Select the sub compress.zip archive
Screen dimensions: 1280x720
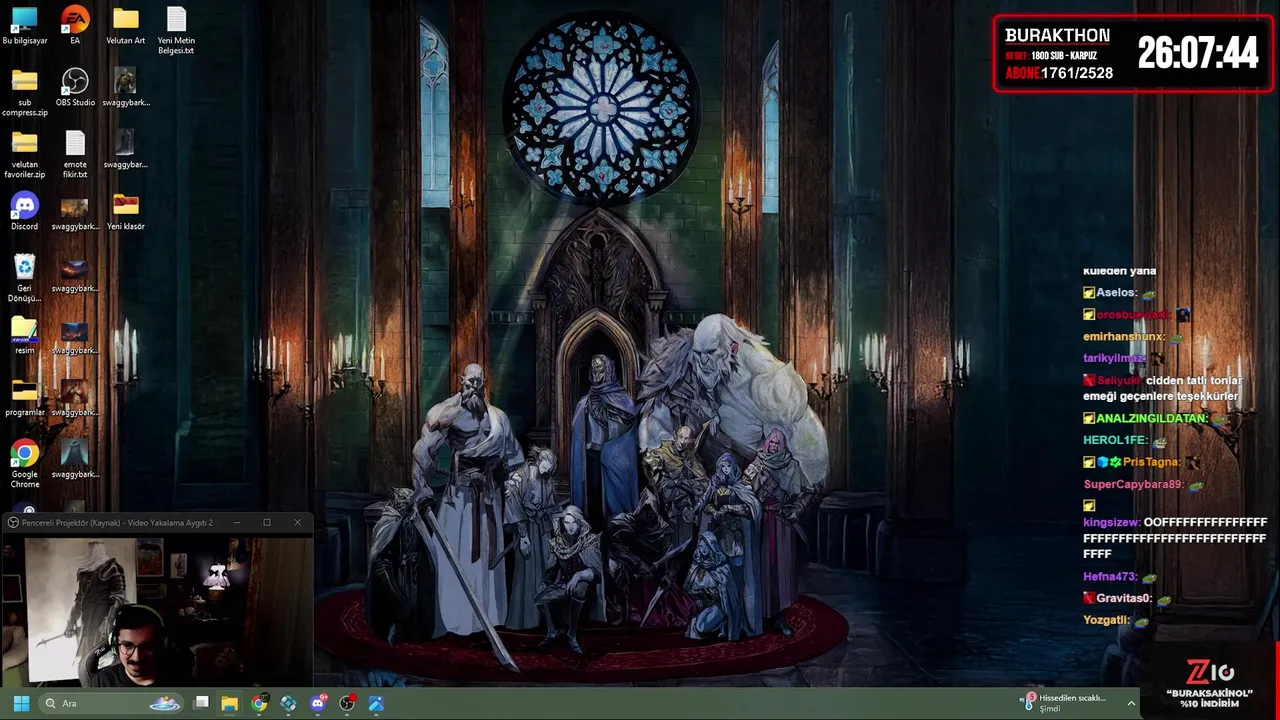tap(24, 92)
